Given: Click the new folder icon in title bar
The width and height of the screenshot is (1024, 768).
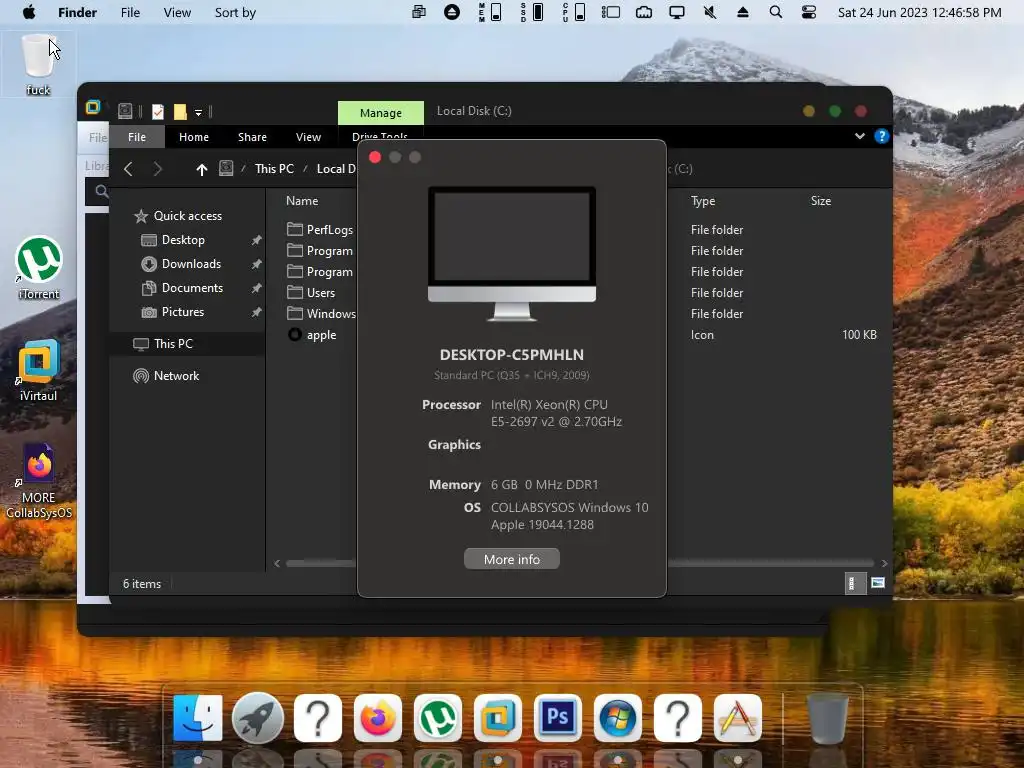Looking at the screenshot, I should click(x=180, y=112).
